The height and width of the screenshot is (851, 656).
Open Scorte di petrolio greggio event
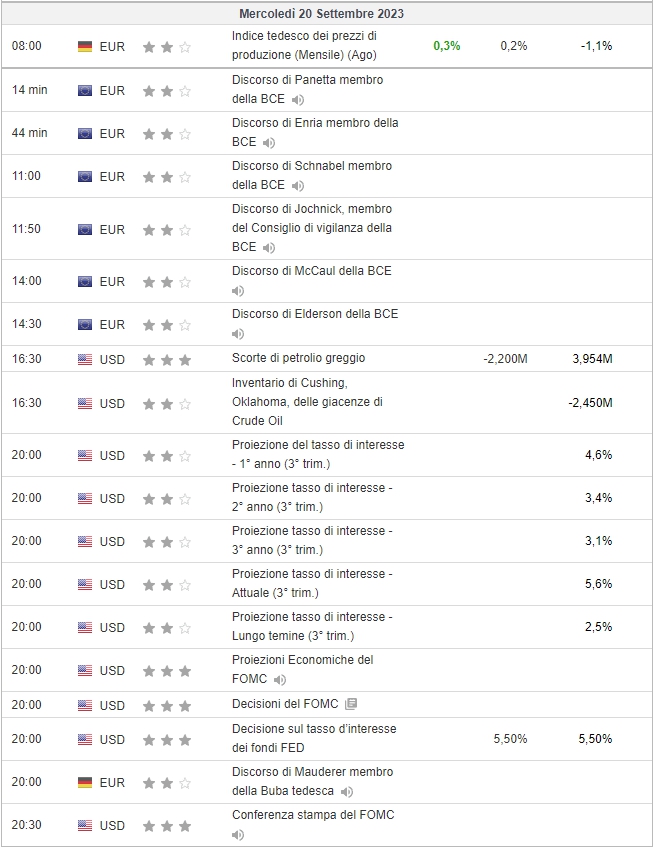pos(298,358)
